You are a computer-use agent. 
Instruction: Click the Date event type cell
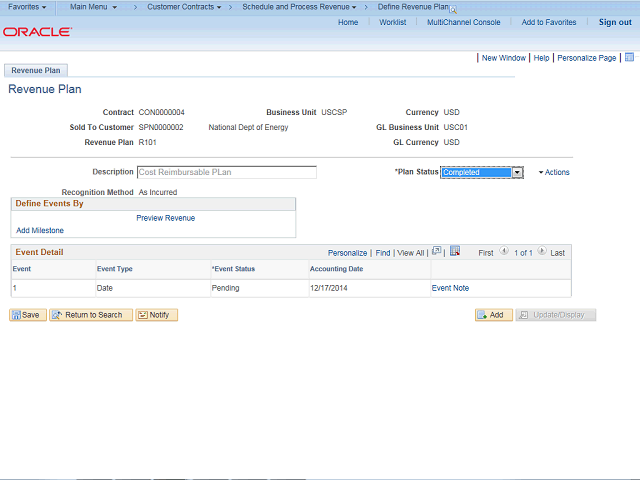pyautogui.click(x=104, y=288)
